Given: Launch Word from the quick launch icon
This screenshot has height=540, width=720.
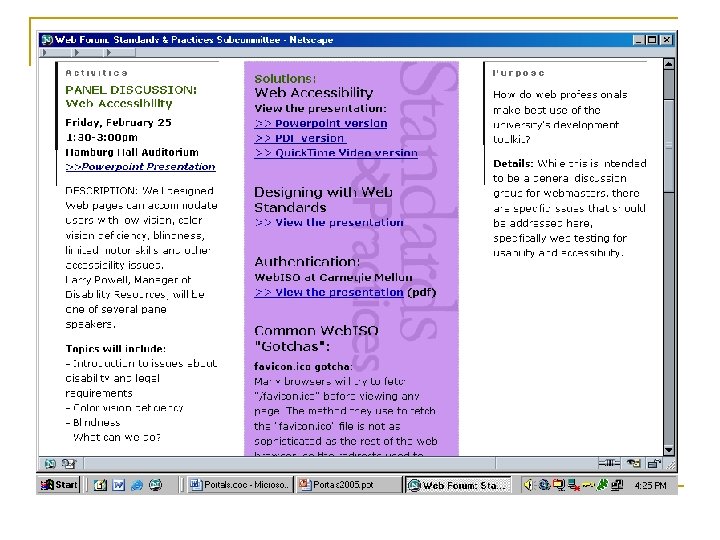Looking at the screenshot, I should [118, 485].
